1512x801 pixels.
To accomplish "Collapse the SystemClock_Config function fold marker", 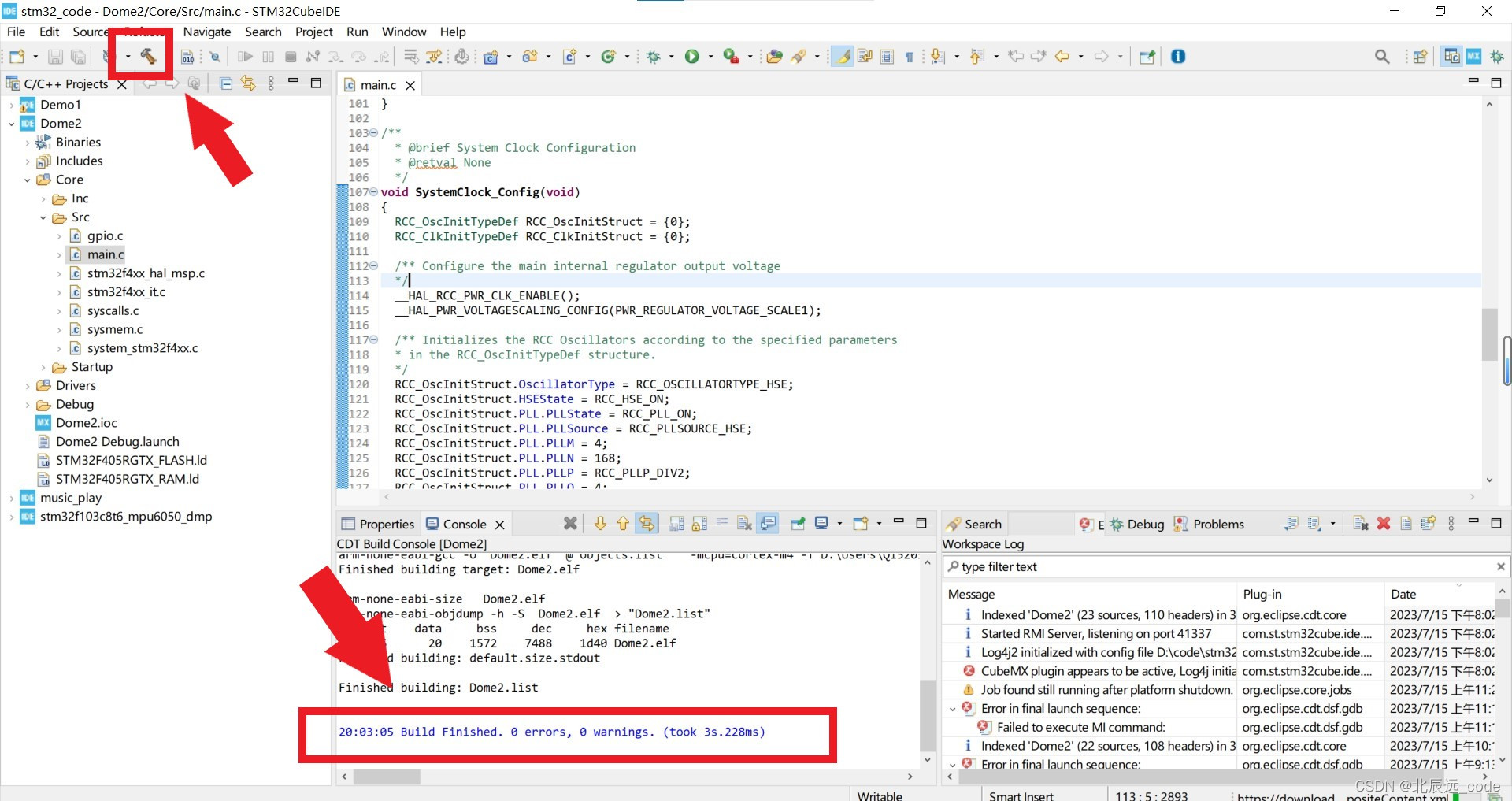I will tap(374, 192).
